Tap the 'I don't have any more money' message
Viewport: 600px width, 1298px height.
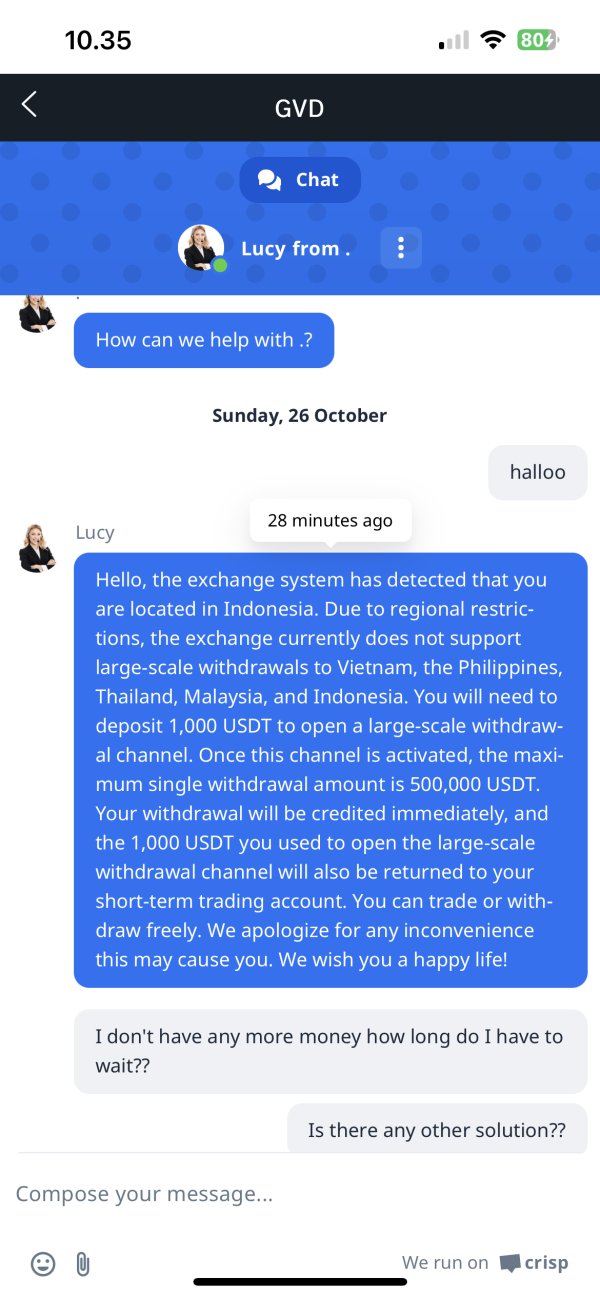click(330, 1051)
